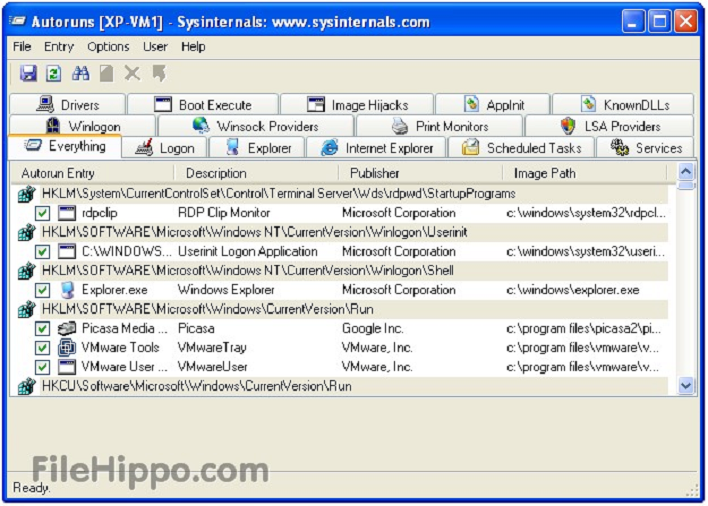Uncheck the rdpclip autorun entry
The width and height of the screenshot is (708, 506).
pyautogui.click(x=42, y=213)
